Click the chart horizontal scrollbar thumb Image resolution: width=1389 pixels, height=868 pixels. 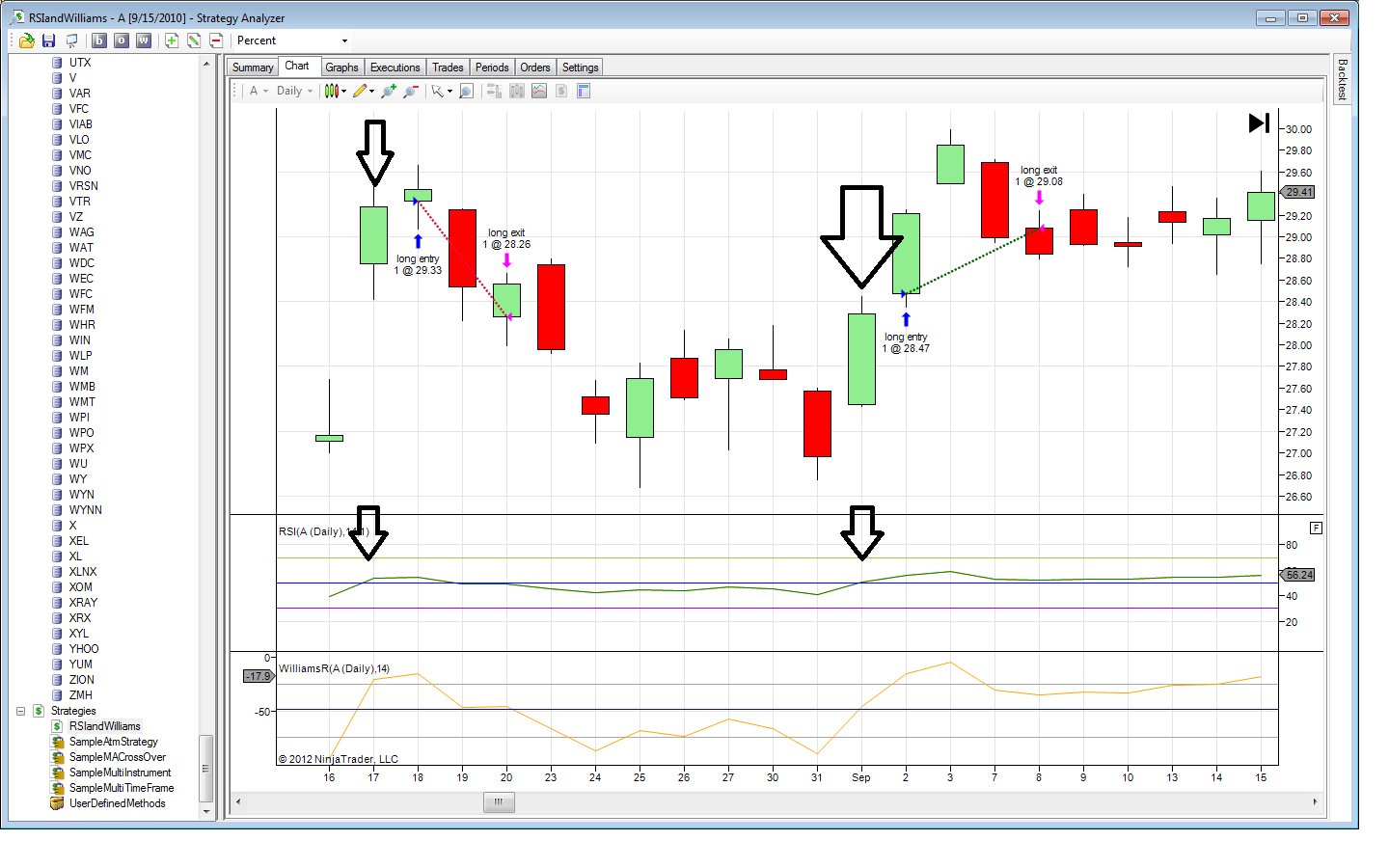499,801
